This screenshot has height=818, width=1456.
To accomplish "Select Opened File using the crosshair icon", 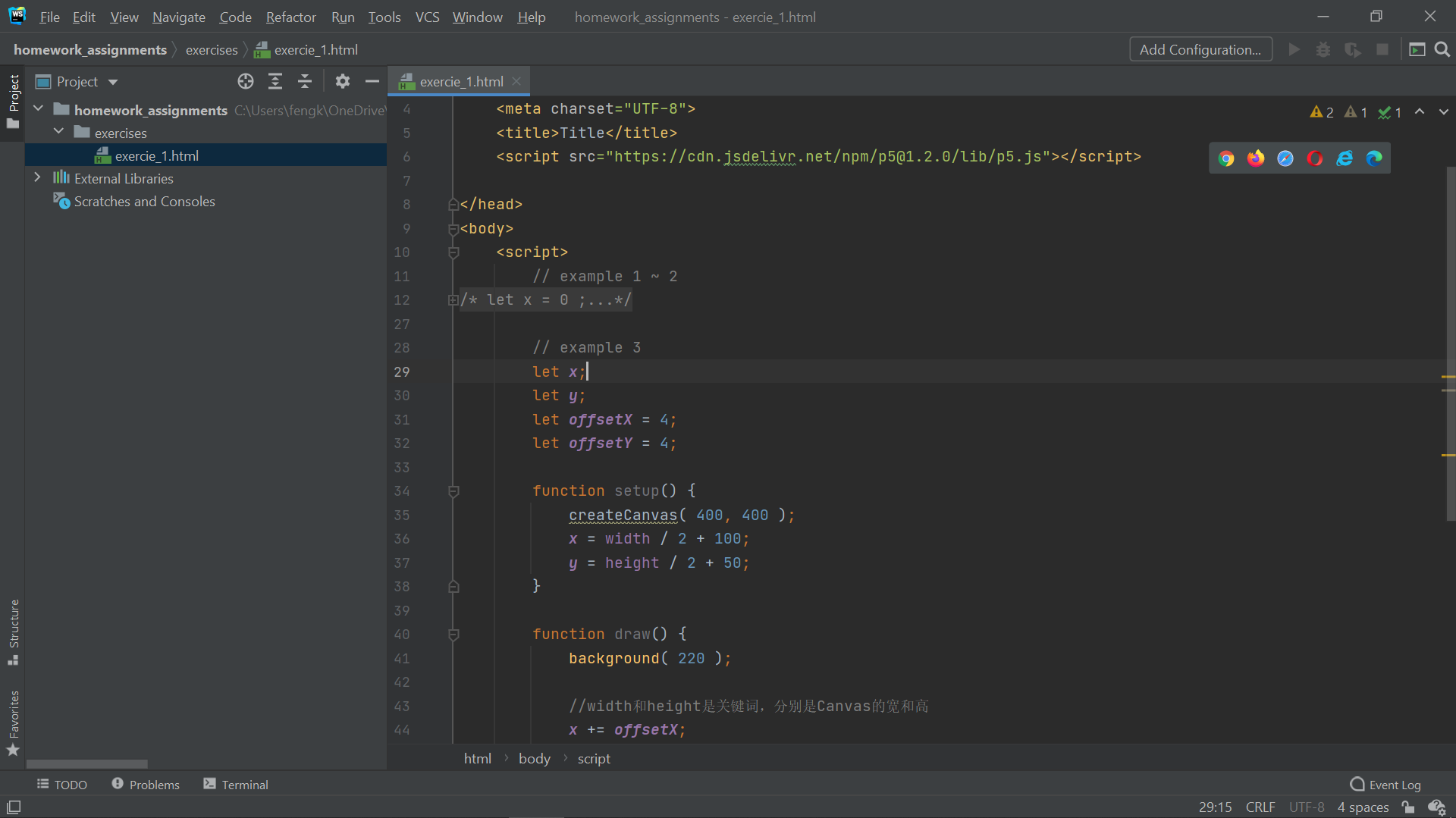I will 245,81.
